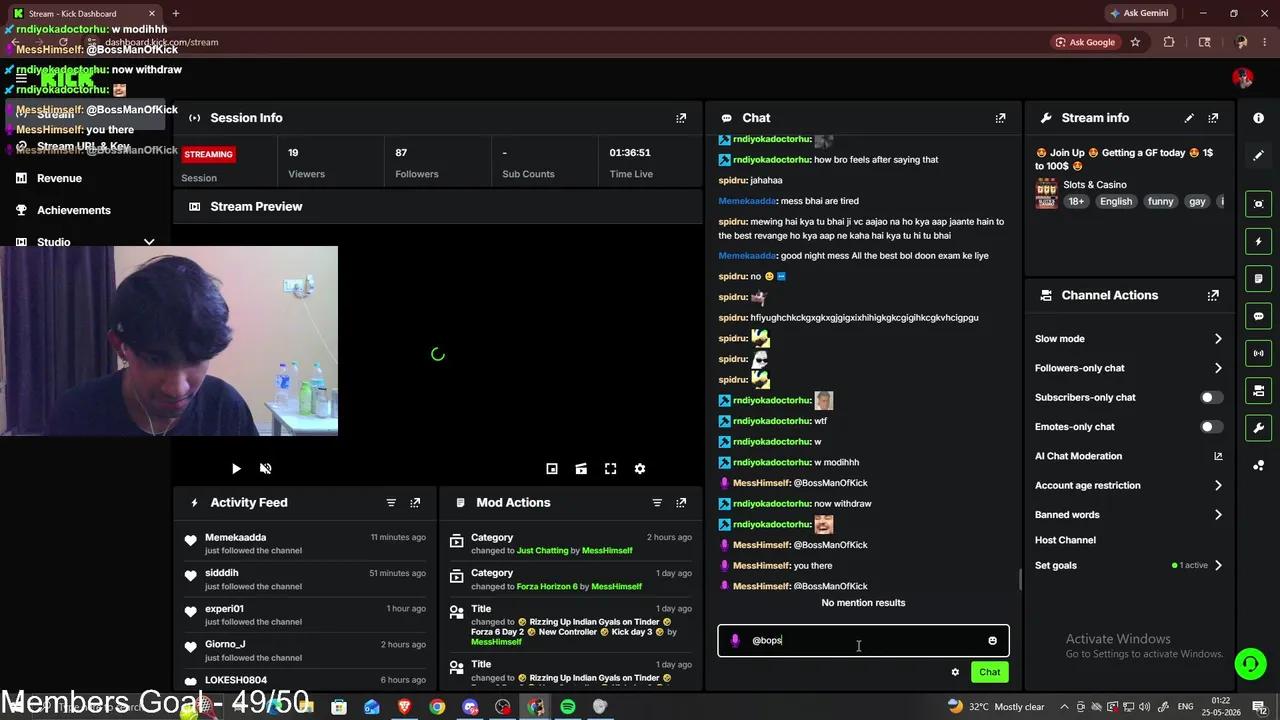Toggle Emotes-only chat switch
The height and width of the screenshot is (720, 1280).
pos(1211,427)
